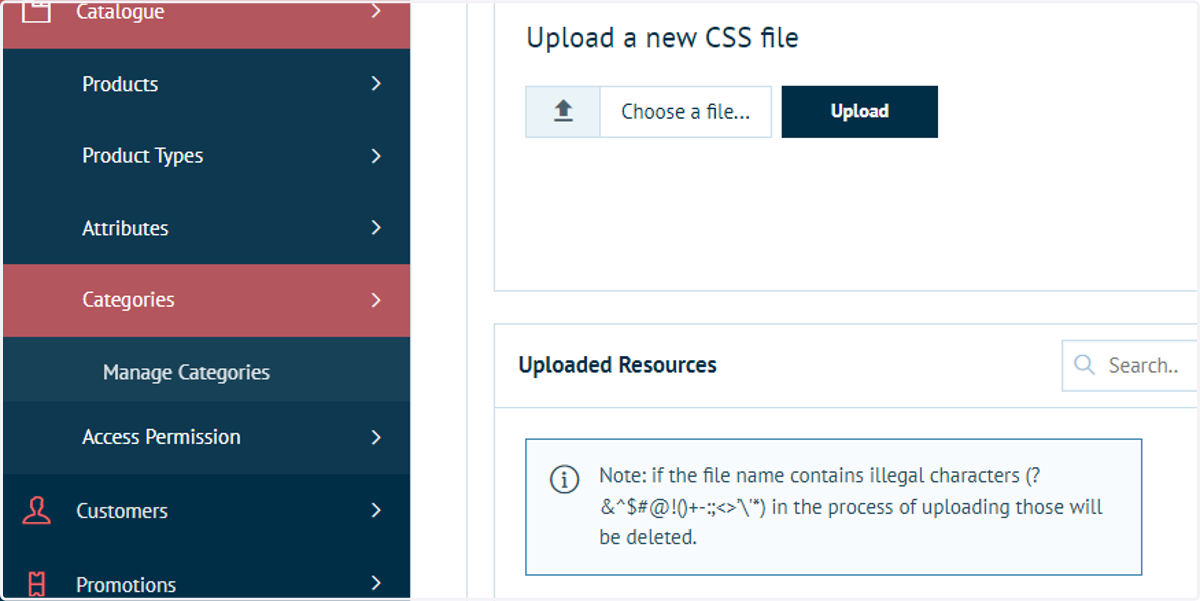Viewport: 1200px width, 601px height.
Task: Open the Catalogue menu
Action: coord(206,24)
